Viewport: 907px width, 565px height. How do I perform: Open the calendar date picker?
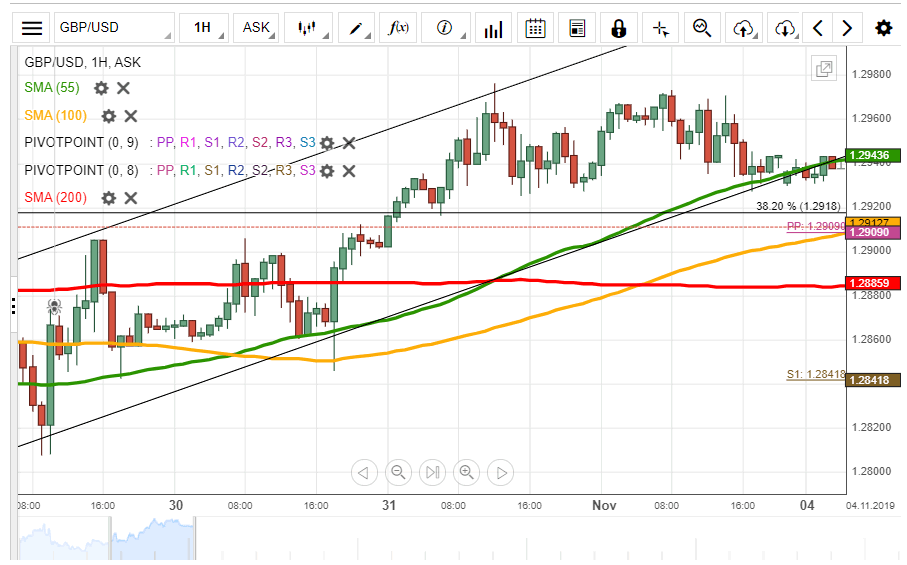[535, 28]
